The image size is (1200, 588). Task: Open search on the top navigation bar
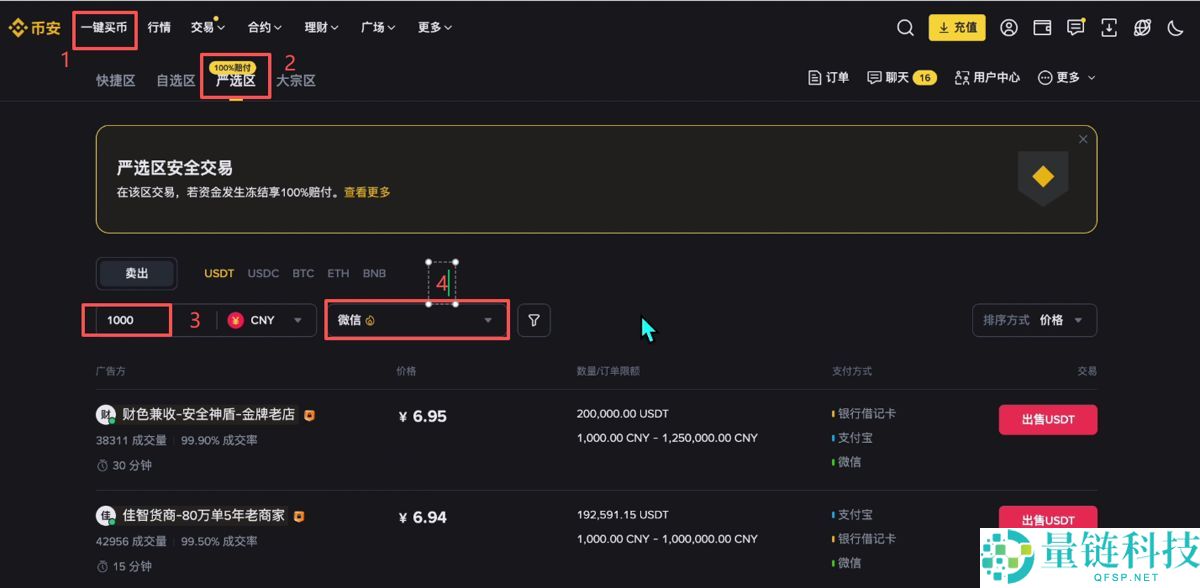coord(905,28)
